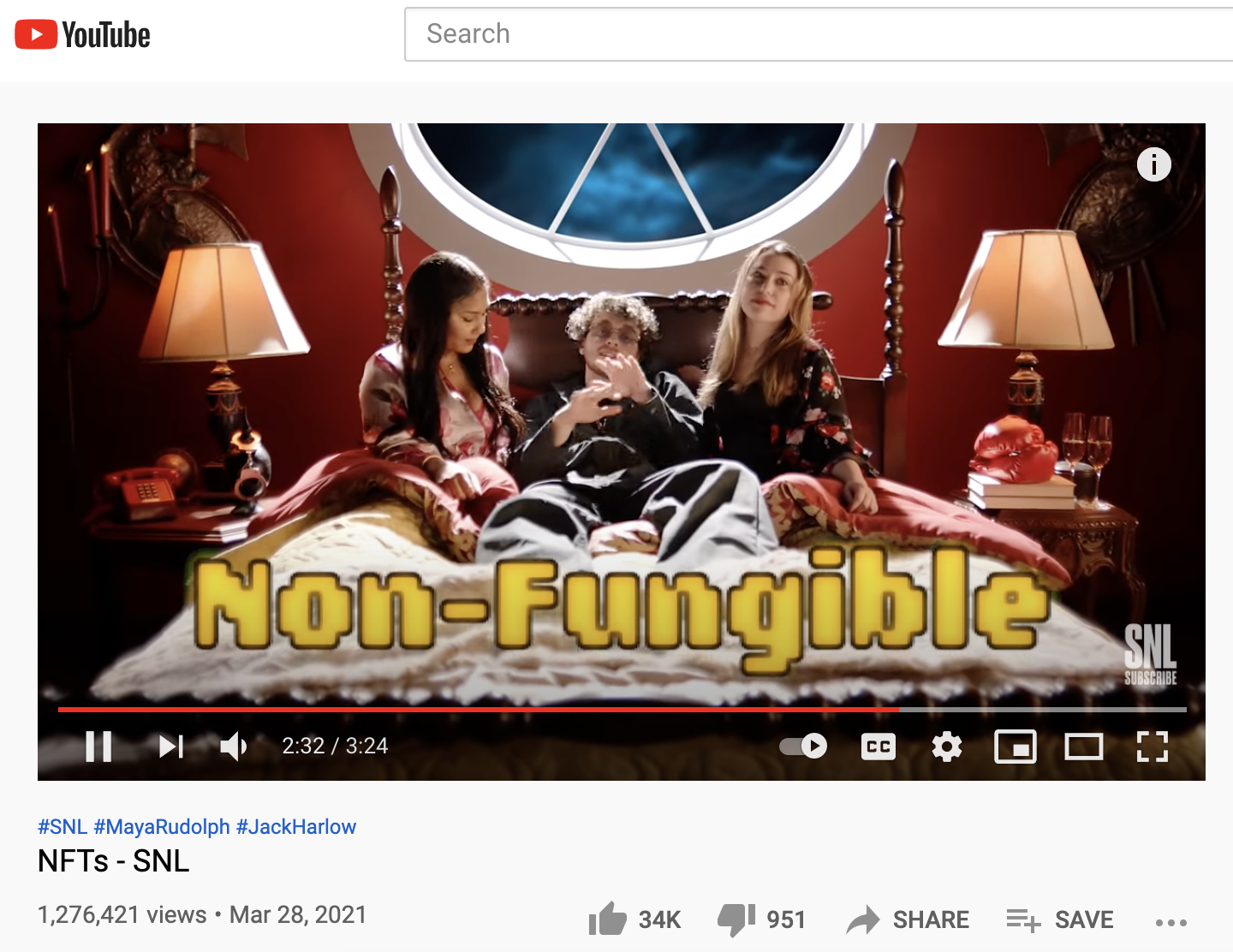This screenshot has width=1233, height=952.
Task: Click the video progress bar
Action: (622, 709)
